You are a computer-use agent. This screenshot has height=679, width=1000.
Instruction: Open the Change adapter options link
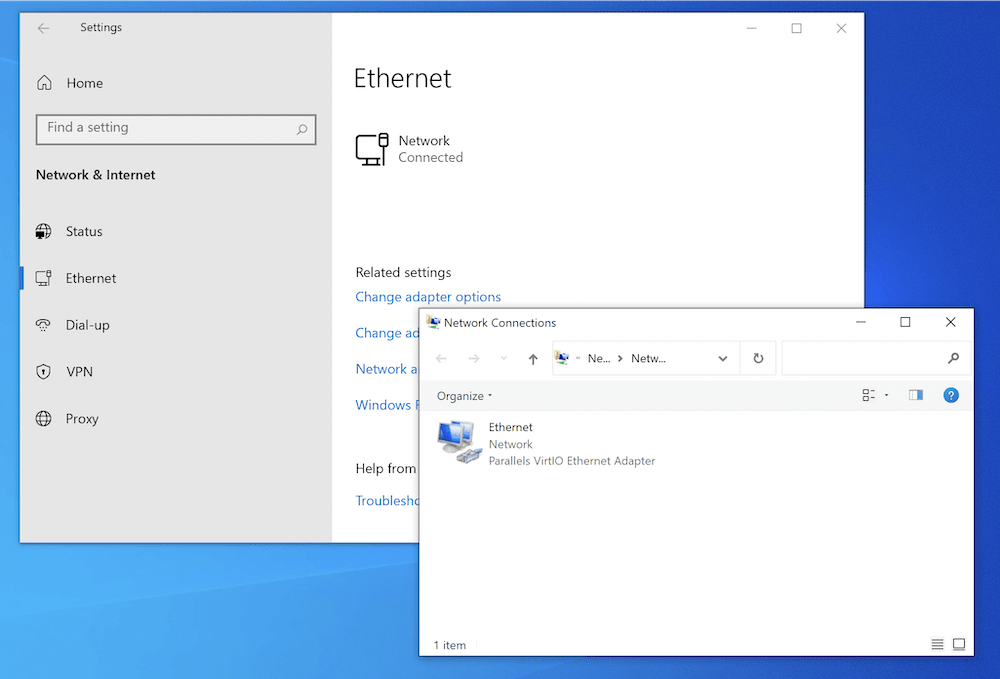coord(428,297)
